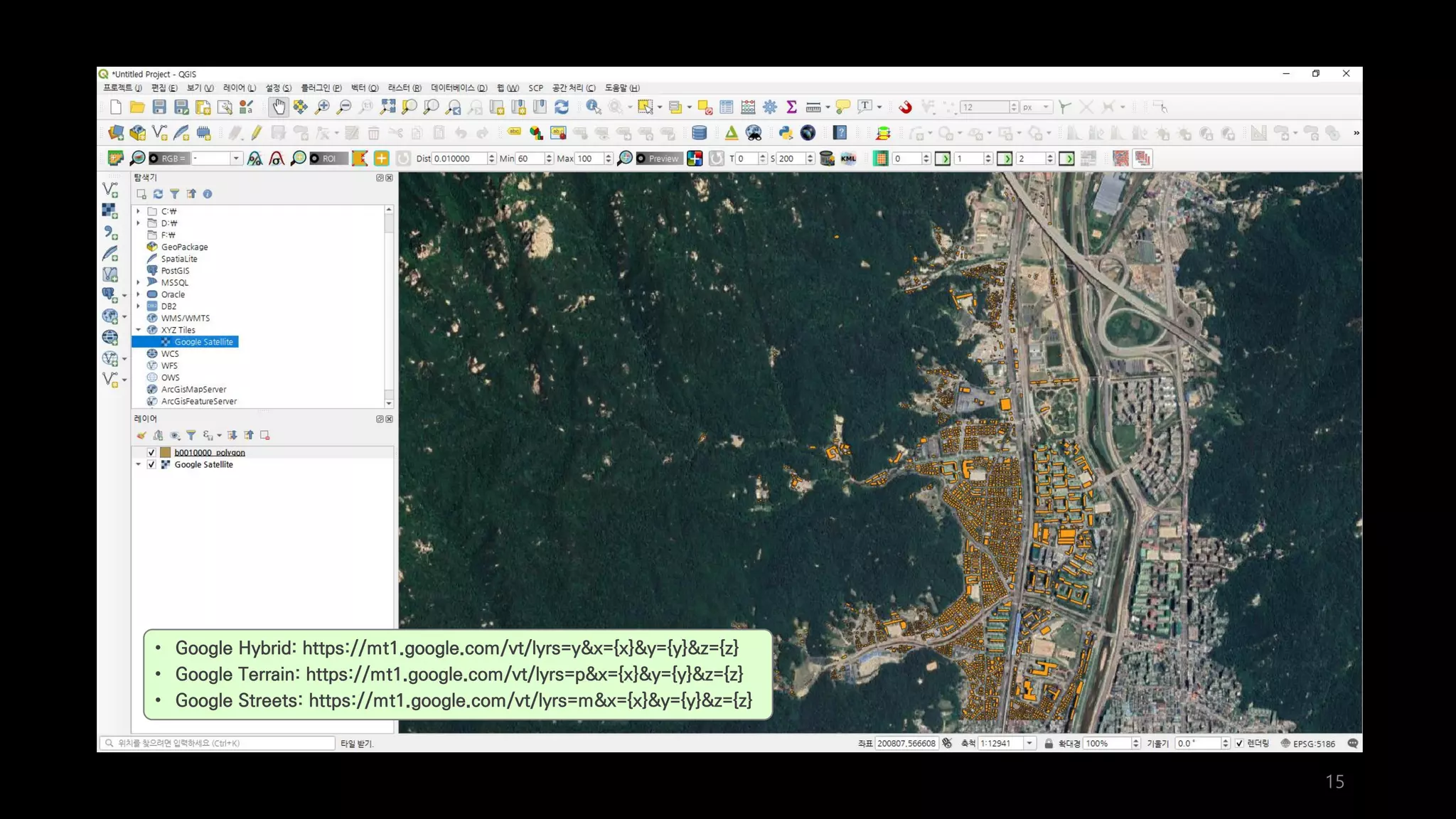
Task: Toggle b0010000_polygon layer visibility checkbox
Action: [151, 453]
